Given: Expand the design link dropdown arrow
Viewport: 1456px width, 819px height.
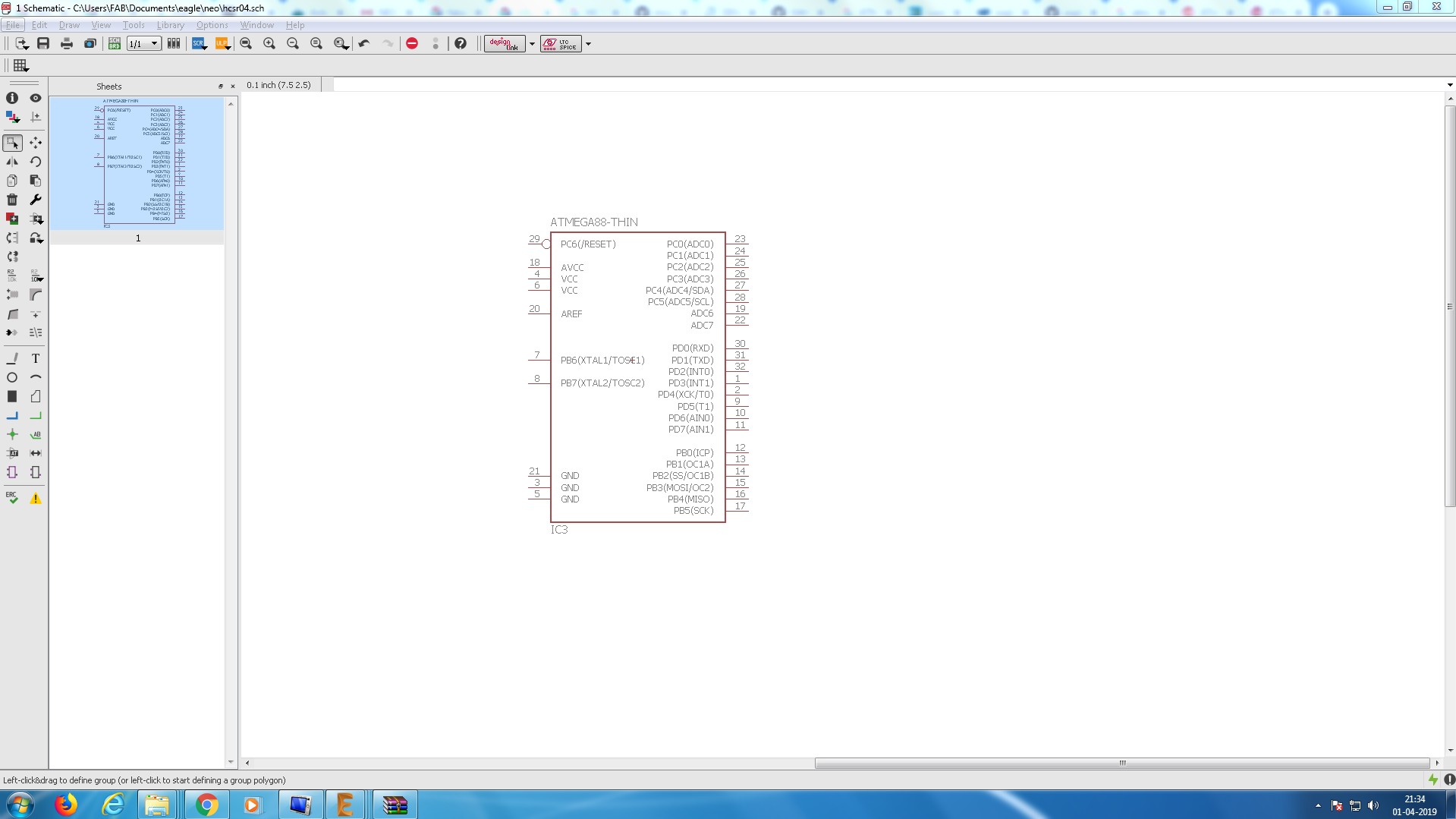Looking at the screenshot, I should click(532, 43).
